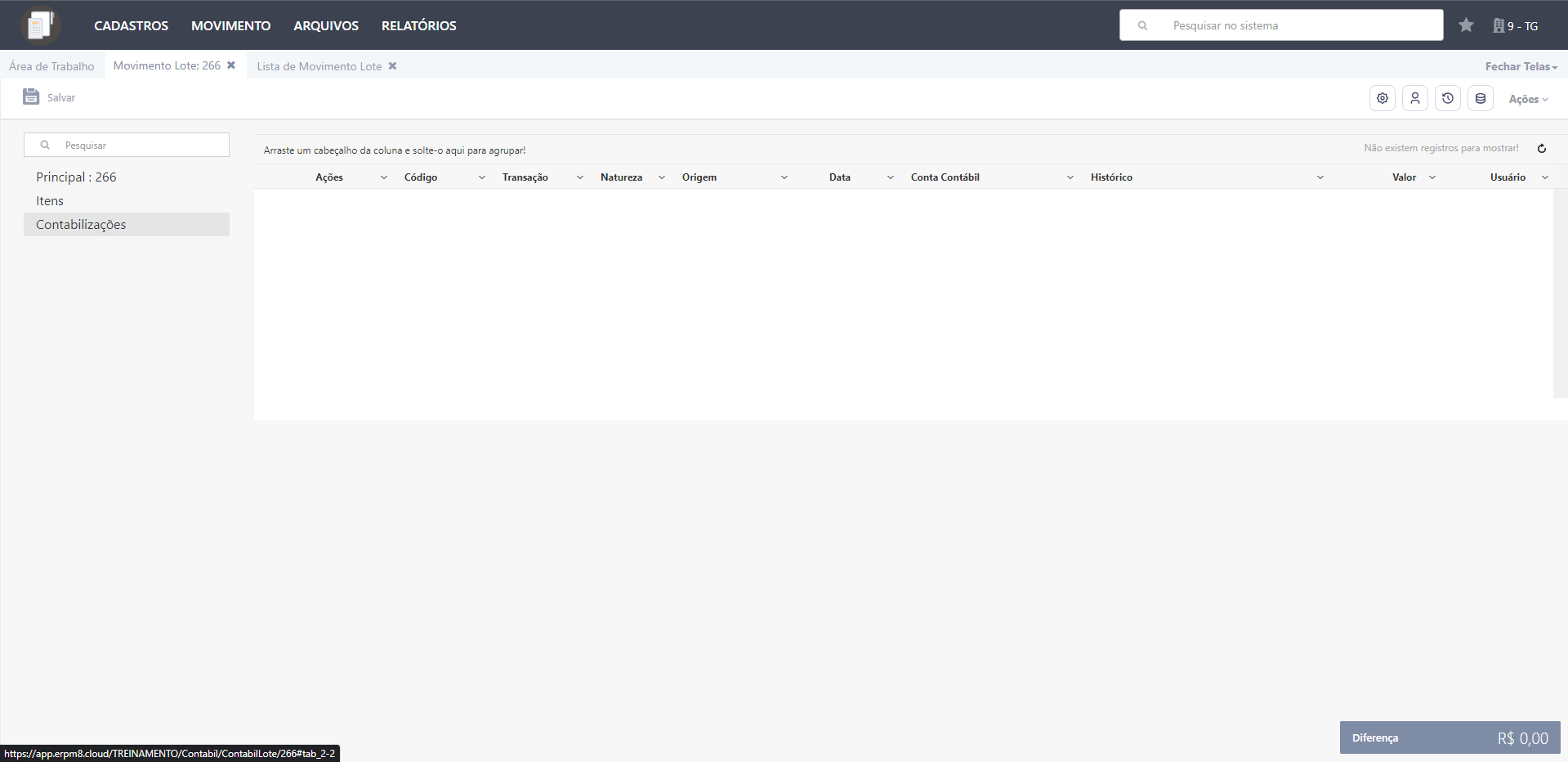Open the Ações dropdown menu in the toolbar
The height and width of the screenshot is (762, 1568).
pyautogui.click(x=1528, y=99)
